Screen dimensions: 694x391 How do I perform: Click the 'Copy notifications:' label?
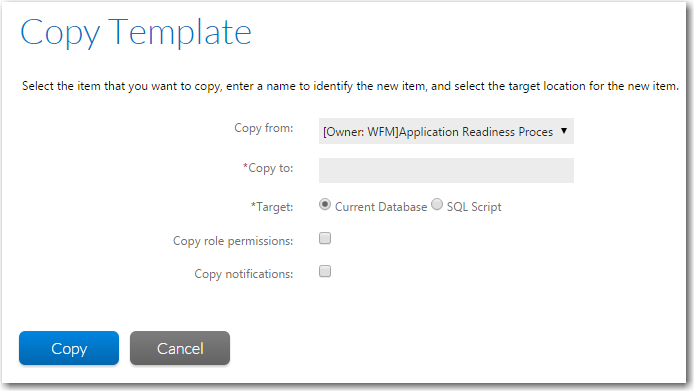pos(244,274)
